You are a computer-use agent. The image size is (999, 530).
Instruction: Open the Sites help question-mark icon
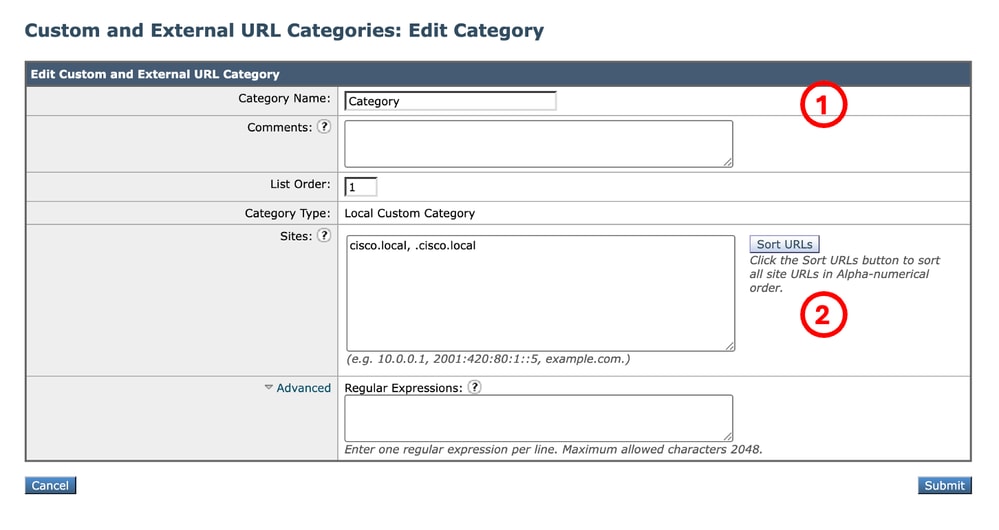pos(324,236)
